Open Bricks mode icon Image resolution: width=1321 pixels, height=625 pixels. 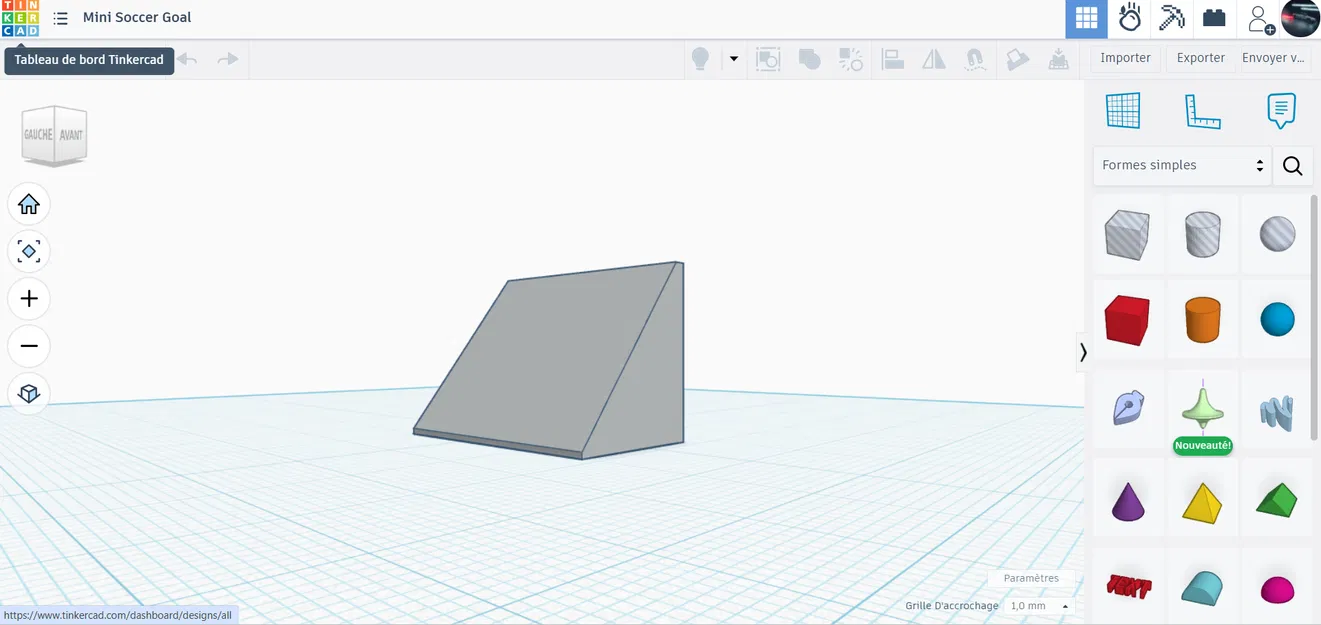tap(1214, 18)
